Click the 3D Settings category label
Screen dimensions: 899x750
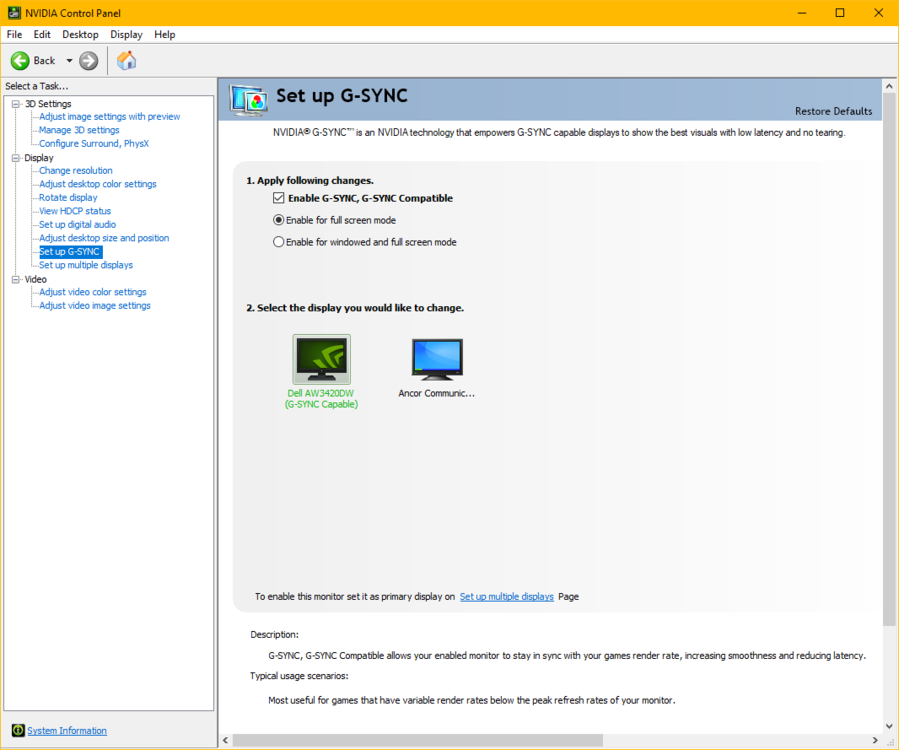pyautogui.click(x=48, y=104)
